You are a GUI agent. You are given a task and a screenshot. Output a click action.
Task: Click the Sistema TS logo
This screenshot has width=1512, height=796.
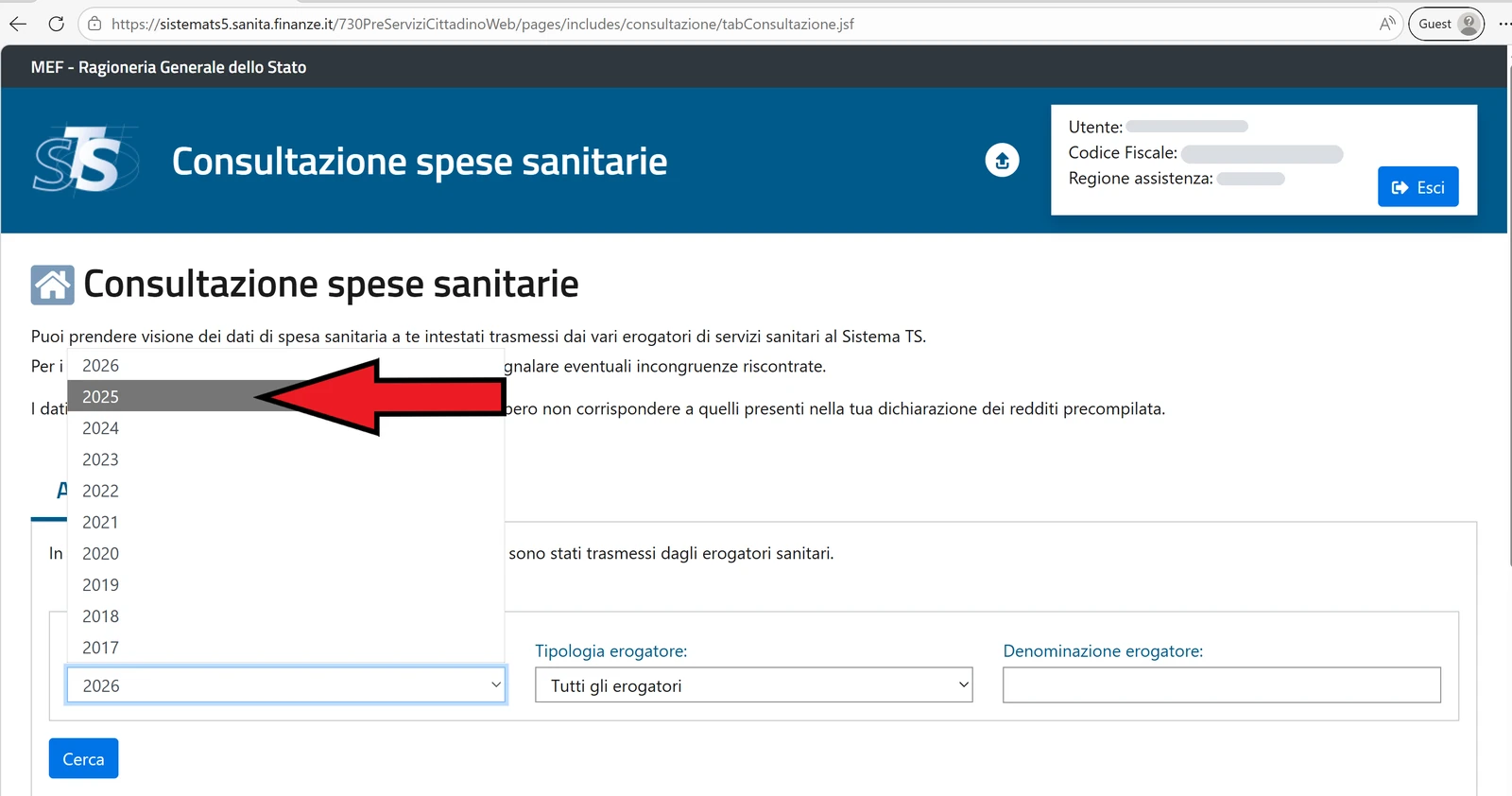[x=85, y=160]
